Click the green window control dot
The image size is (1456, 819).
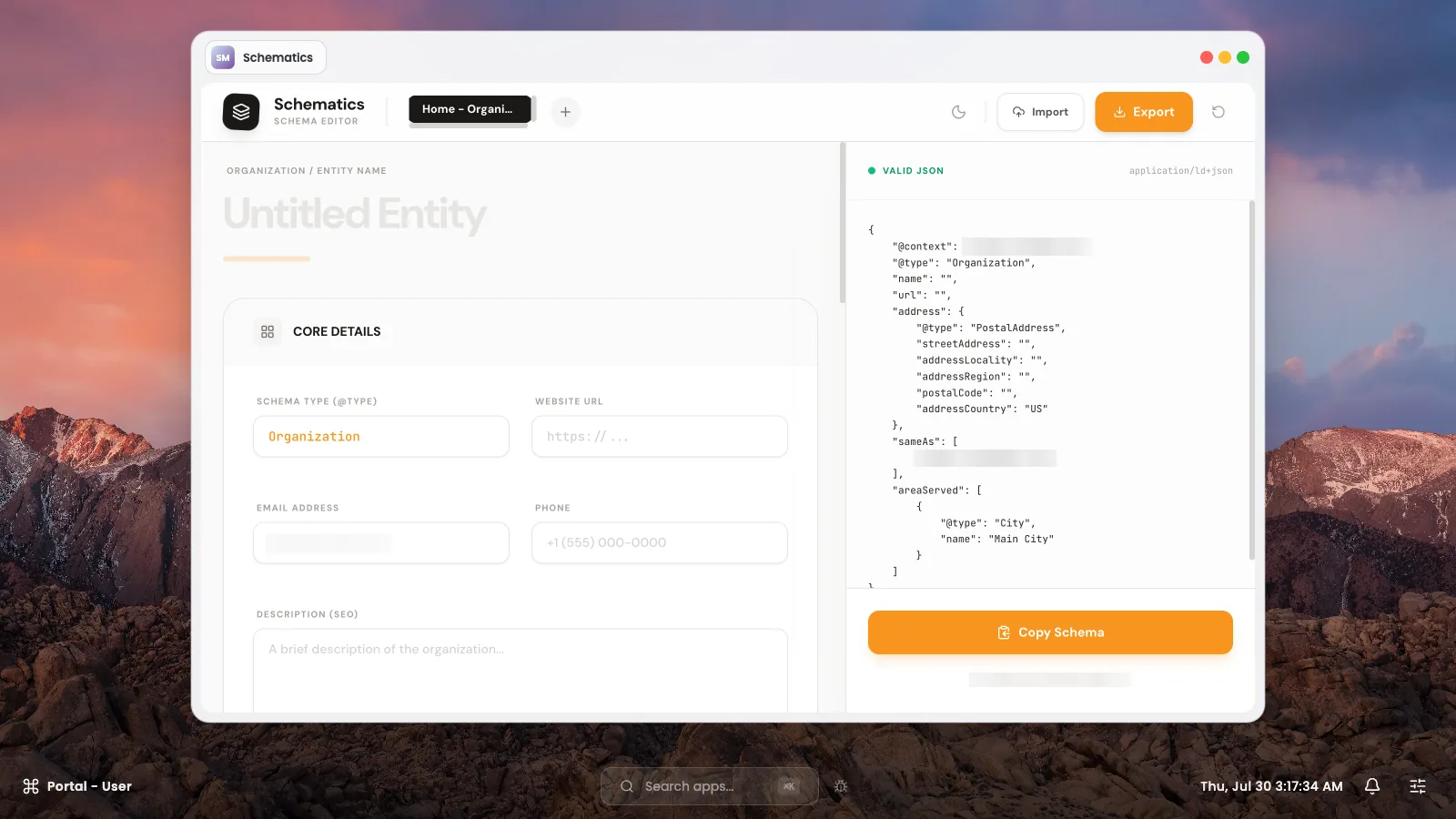pos(1243,57)
